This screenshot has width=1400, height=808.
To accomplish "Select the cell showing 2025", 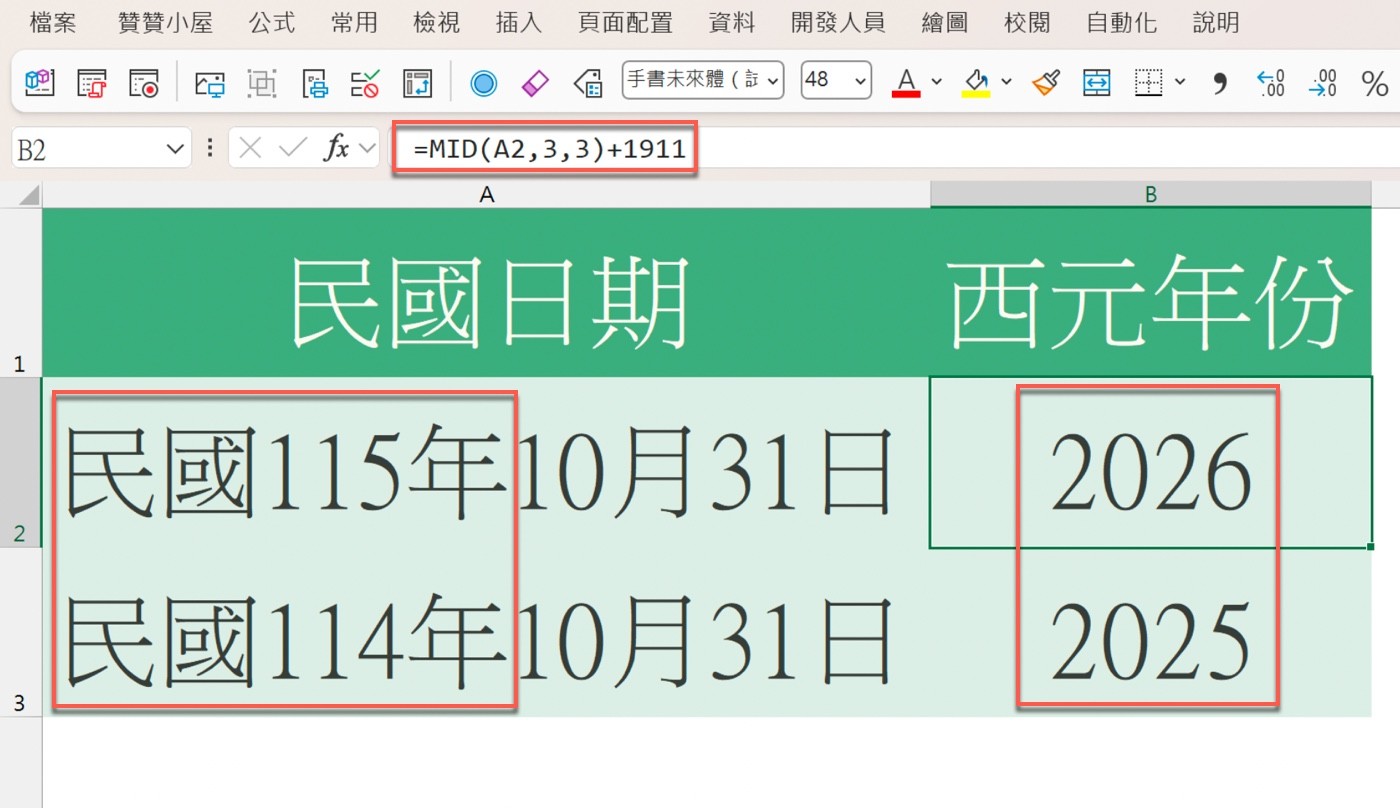I will click(1150, 632).
